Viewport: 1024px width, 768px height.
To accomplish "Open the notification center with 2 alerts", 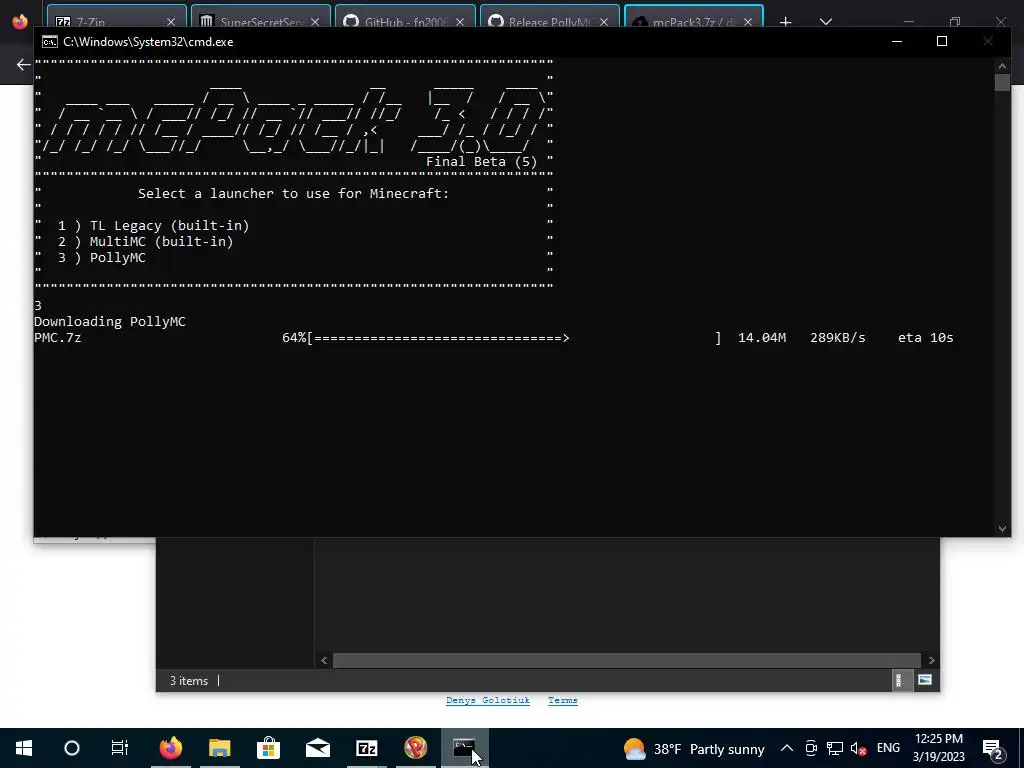I will tap(993, 749).
